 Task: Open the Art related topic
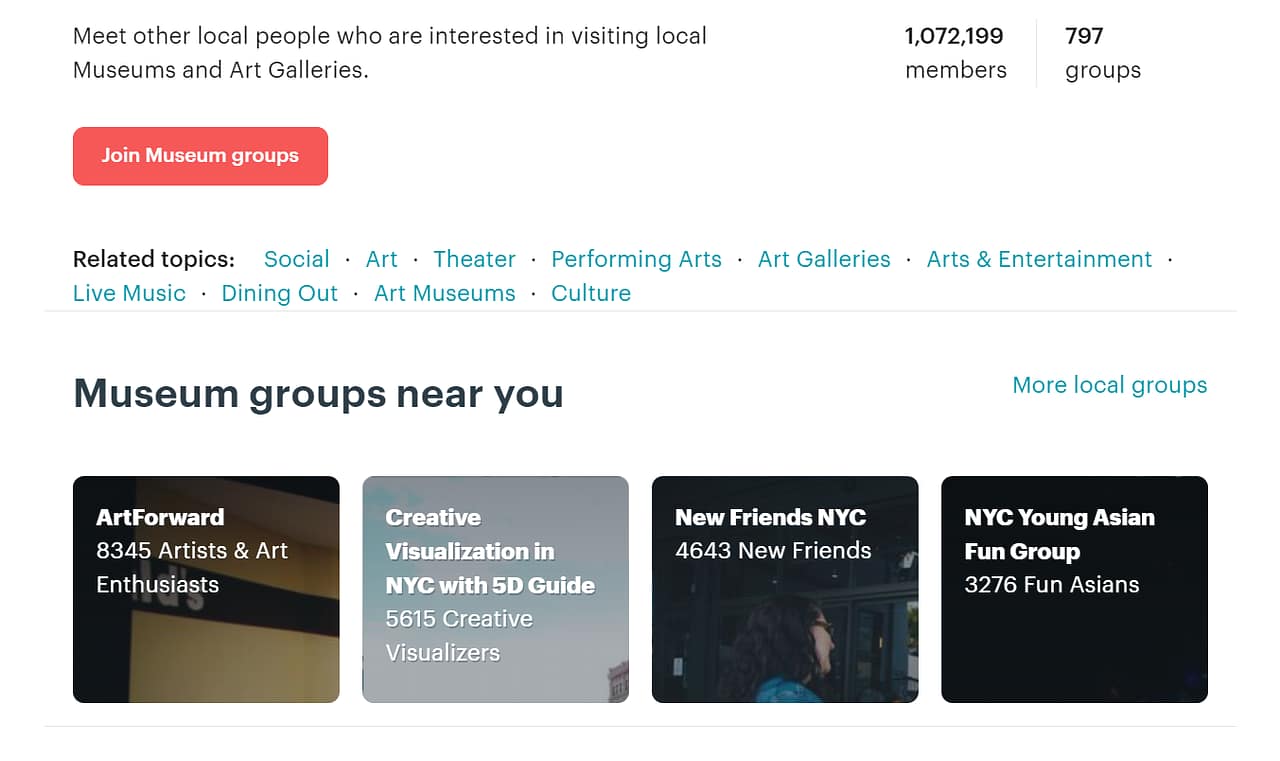(381, 259)
